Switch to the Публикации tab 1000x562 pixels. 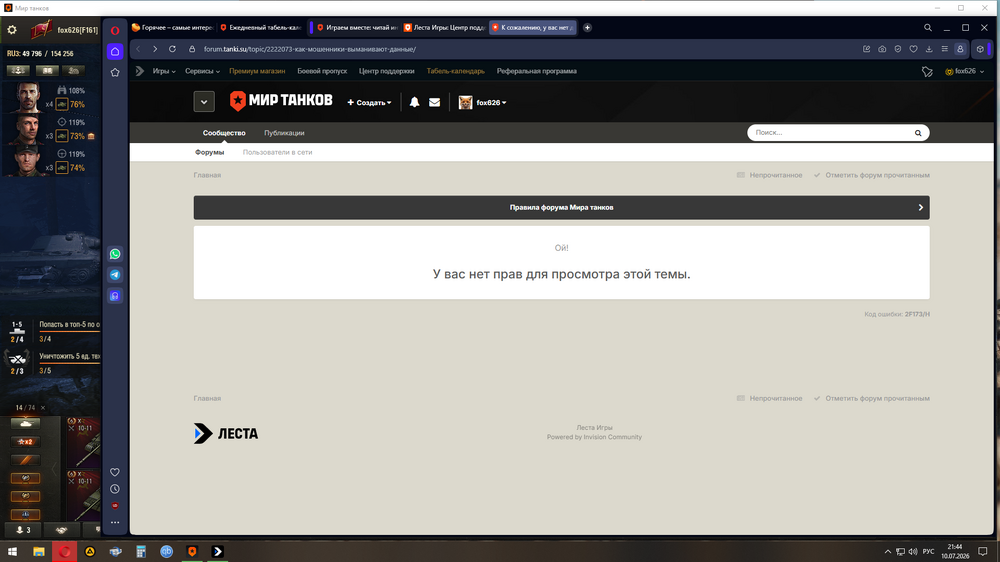pyautogui.click(x=284, y=133)
